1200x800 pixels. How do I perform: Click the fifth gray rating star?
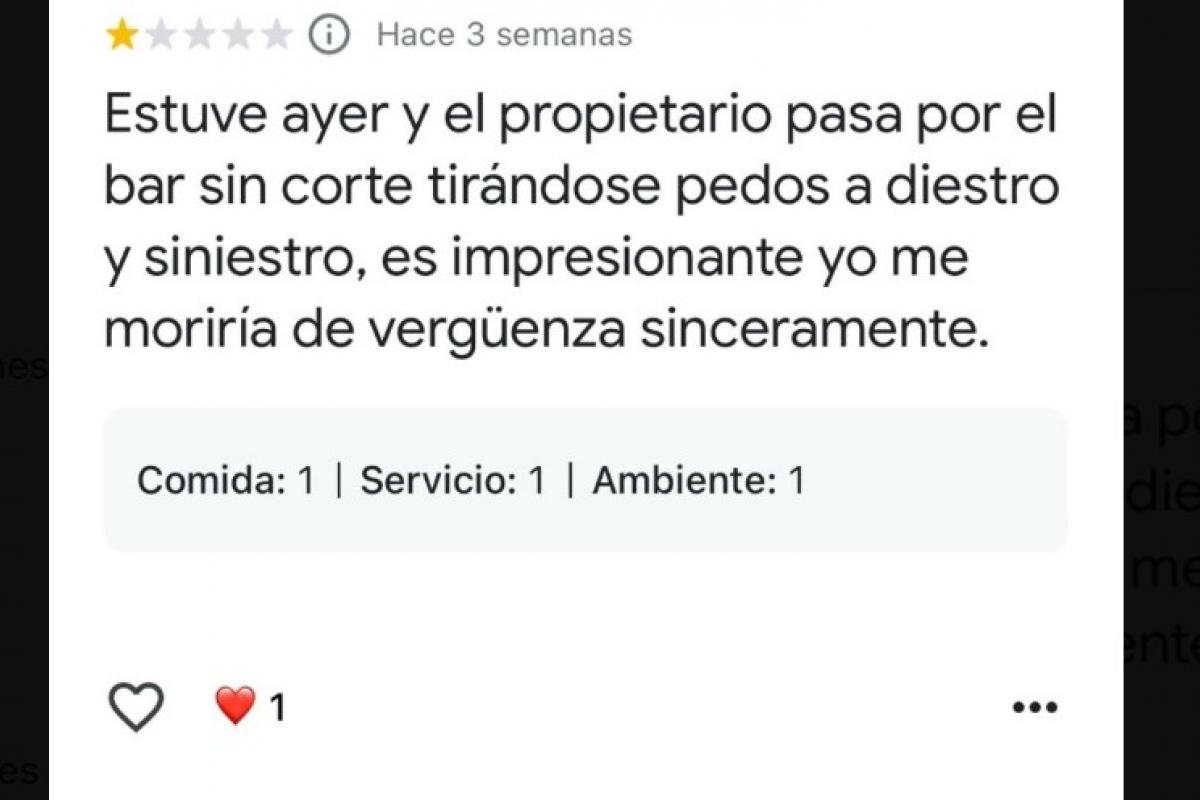point(274,36)
